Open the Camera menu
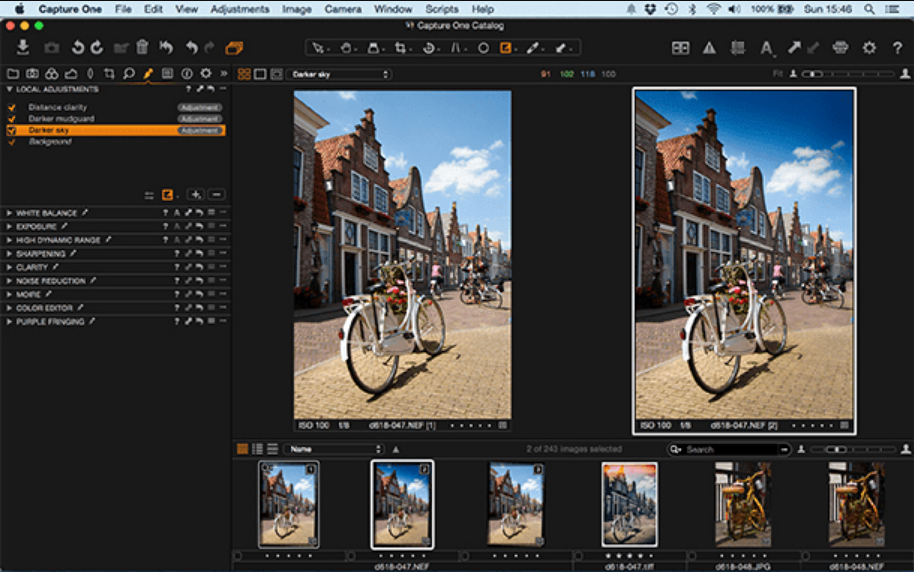This screenshot has width=914, height=572. tap(343, 9)
